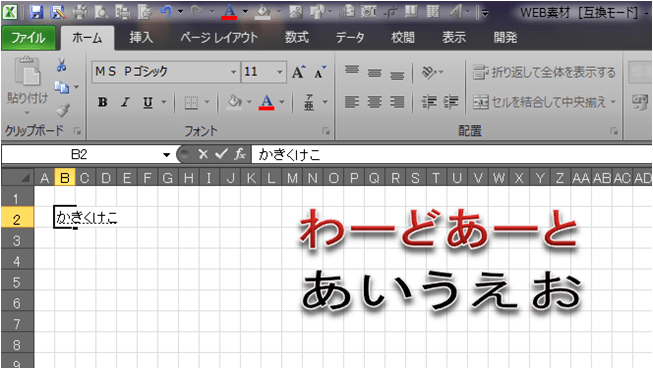This screenshot has height=369, width=653.
Task: Click the Select All corner button
Action: pyautogui.click(x=17, y=178)
